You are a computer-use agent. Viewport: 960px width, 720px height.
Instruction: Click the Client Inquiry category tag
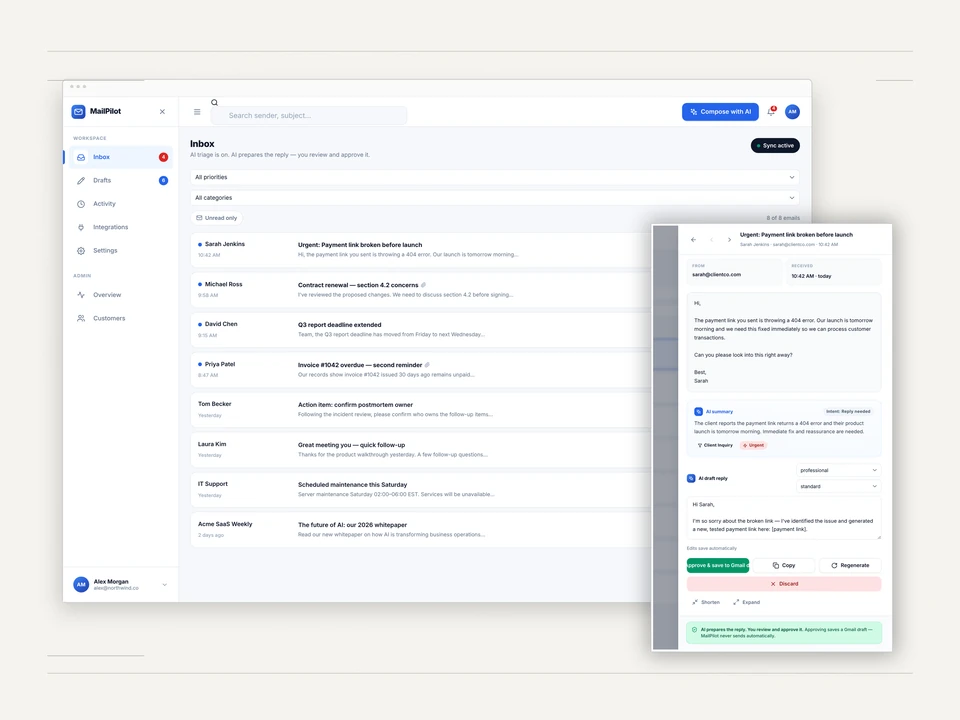point(715,445)
